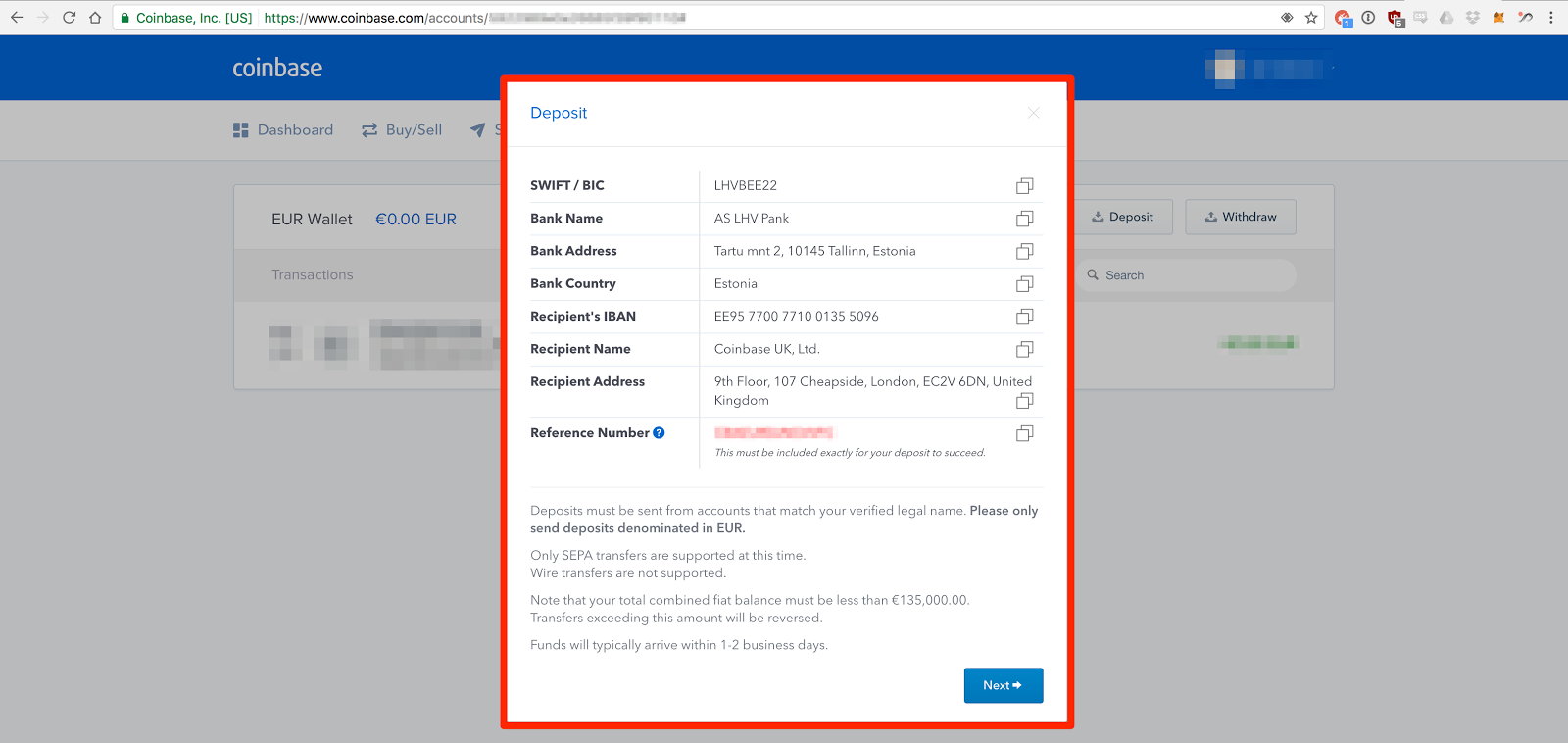Click the Dropbox extension icon
This screenshot has width=1568, height=743.
(1472, 18)
